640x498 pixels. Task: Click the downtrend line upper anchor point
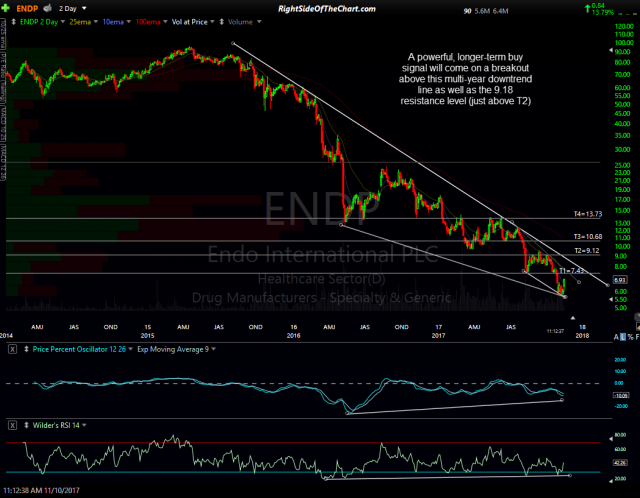pos(233,43)
